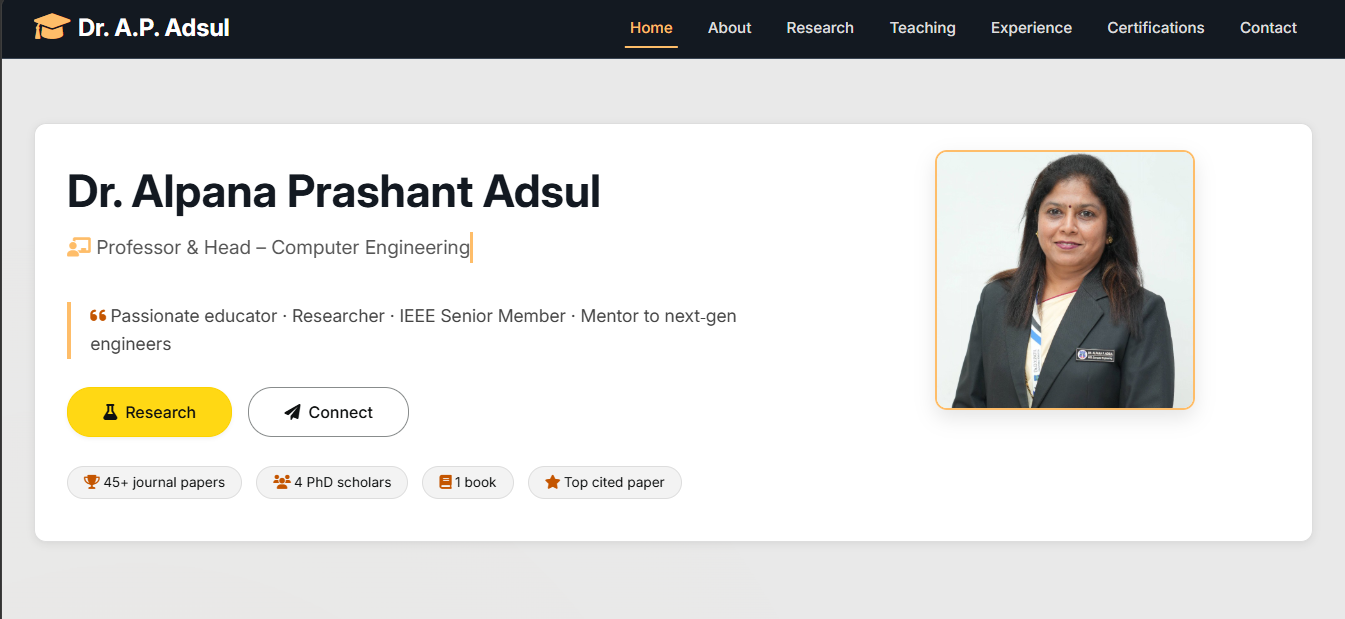Click the Dr. A.P. Adsul brand text
Screen dimensions: 1345x619
[x=154, y=28]
